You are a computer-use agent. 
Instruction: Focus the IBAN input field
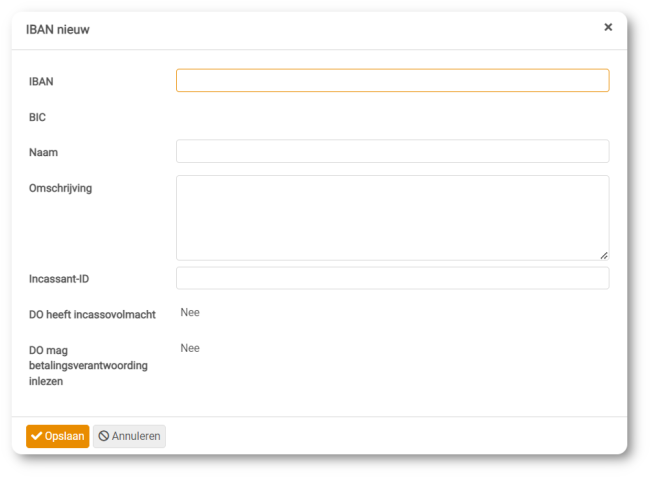pos(393,80)
